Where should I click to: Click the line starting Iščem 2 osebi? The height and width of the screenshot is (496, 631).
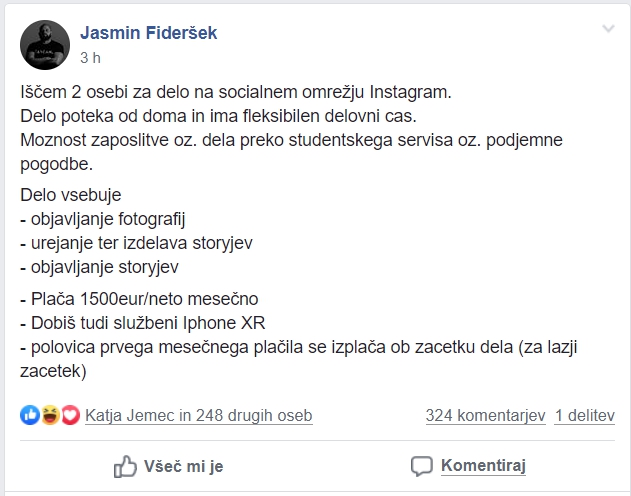236,92
